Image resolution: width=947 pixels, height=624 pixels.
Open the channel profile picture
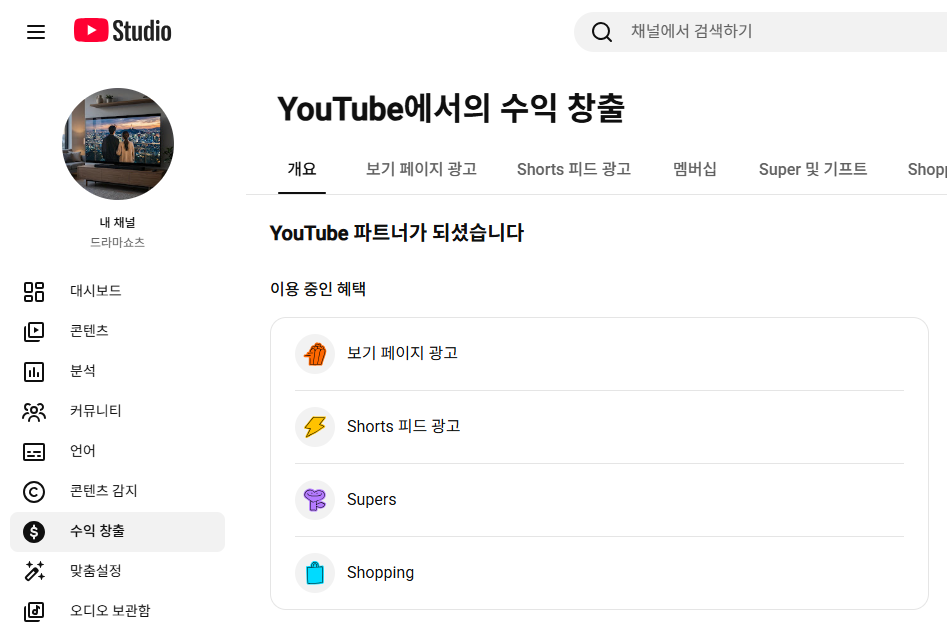(x=118, y=144)
